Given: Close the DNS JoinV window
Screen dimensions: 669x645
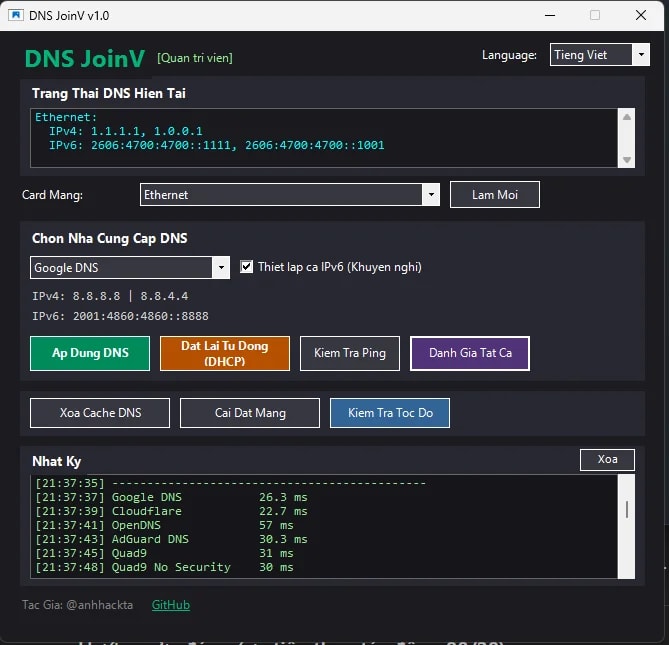Looking at the screenshot, I should coord(640,15).
